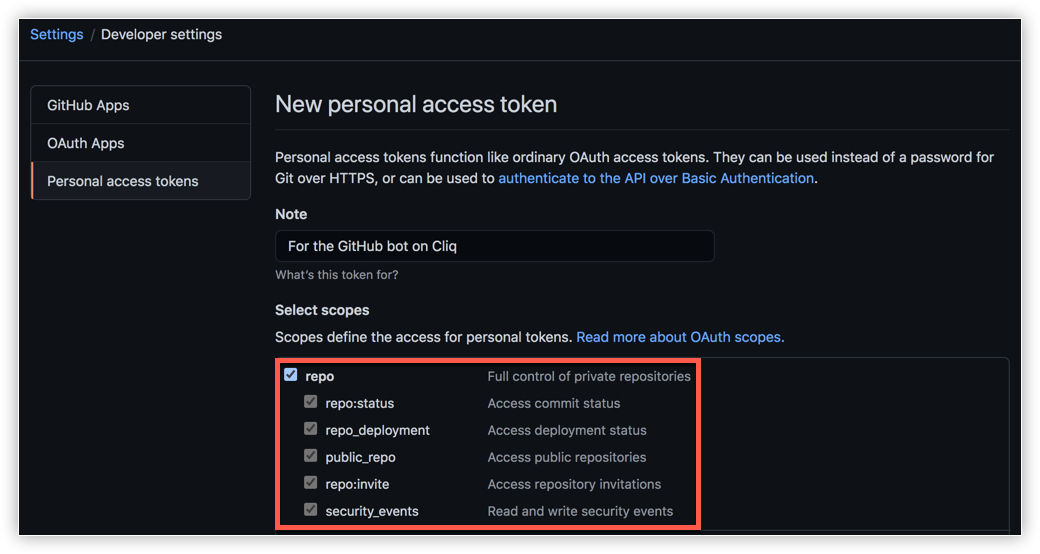Toggle the repo:status checkbox
Viewport: 1040px width, 554px height.
[x=311, y=402]
